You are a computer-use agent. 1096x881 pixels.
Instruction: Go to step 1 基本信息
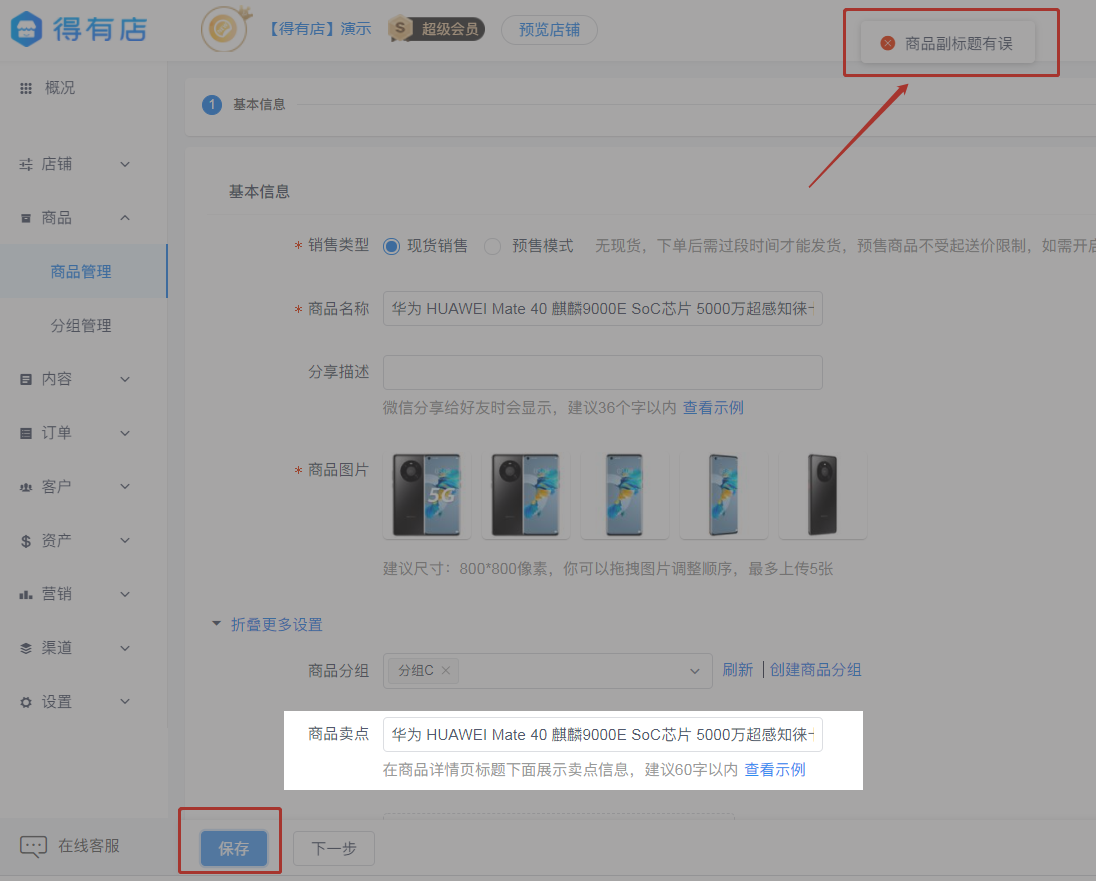point(244,105)
